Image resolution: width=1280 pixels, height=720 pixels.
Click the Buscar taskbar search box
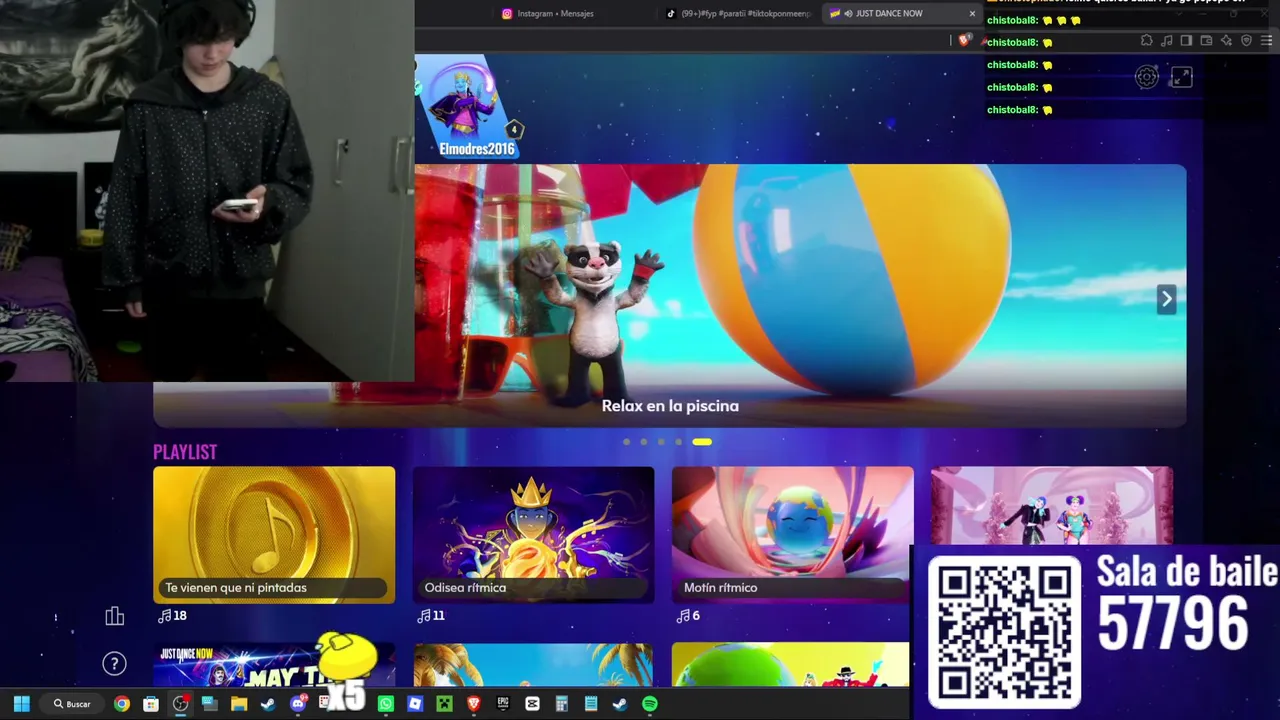click(x=73, y=704)
